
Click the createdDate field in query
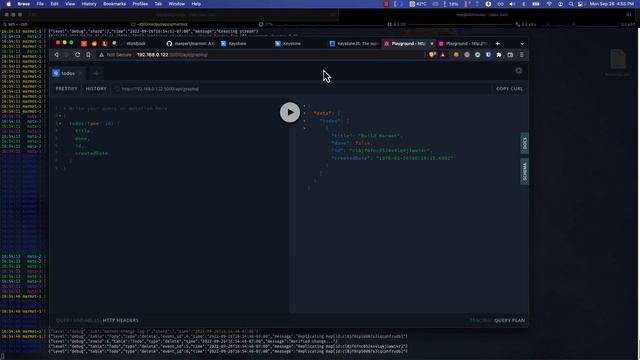point(91,153)
